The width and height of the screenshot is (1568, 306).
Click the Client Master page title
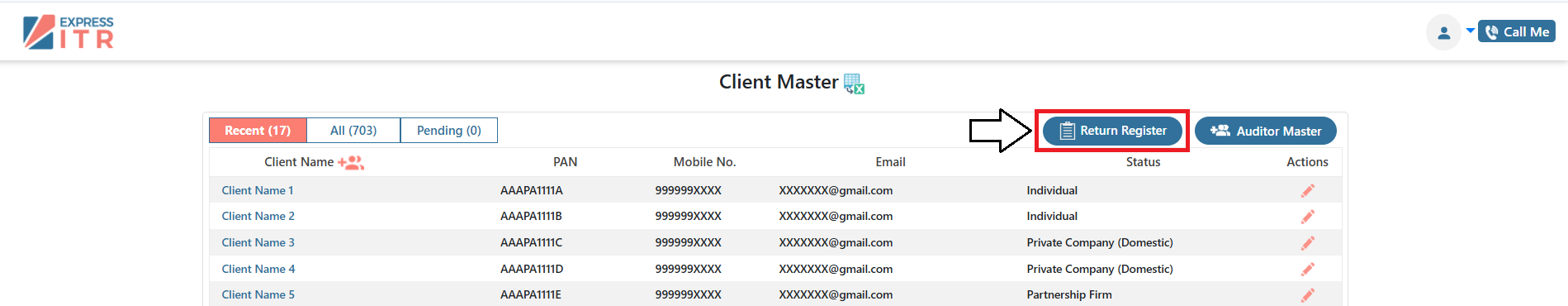[779, 82]
